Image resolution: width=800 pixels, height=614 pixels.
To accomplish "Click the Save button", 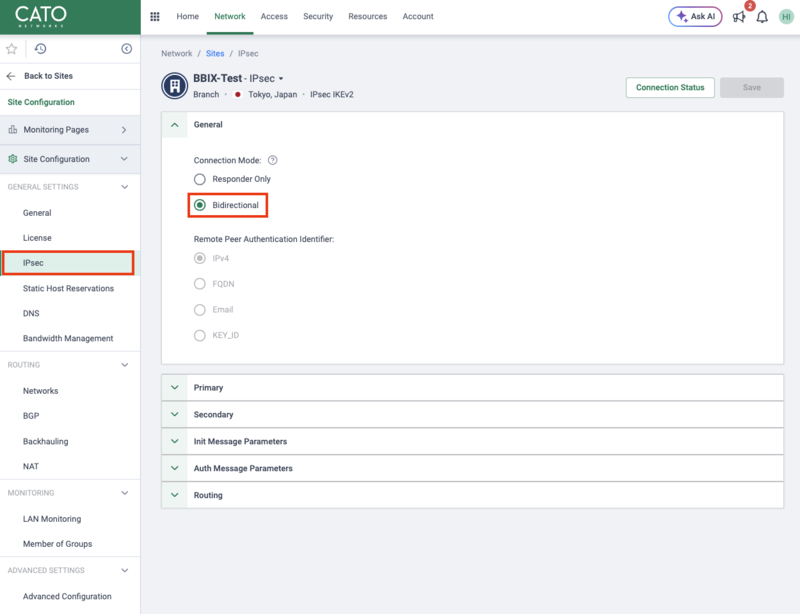I will click(x=752, y=87).
